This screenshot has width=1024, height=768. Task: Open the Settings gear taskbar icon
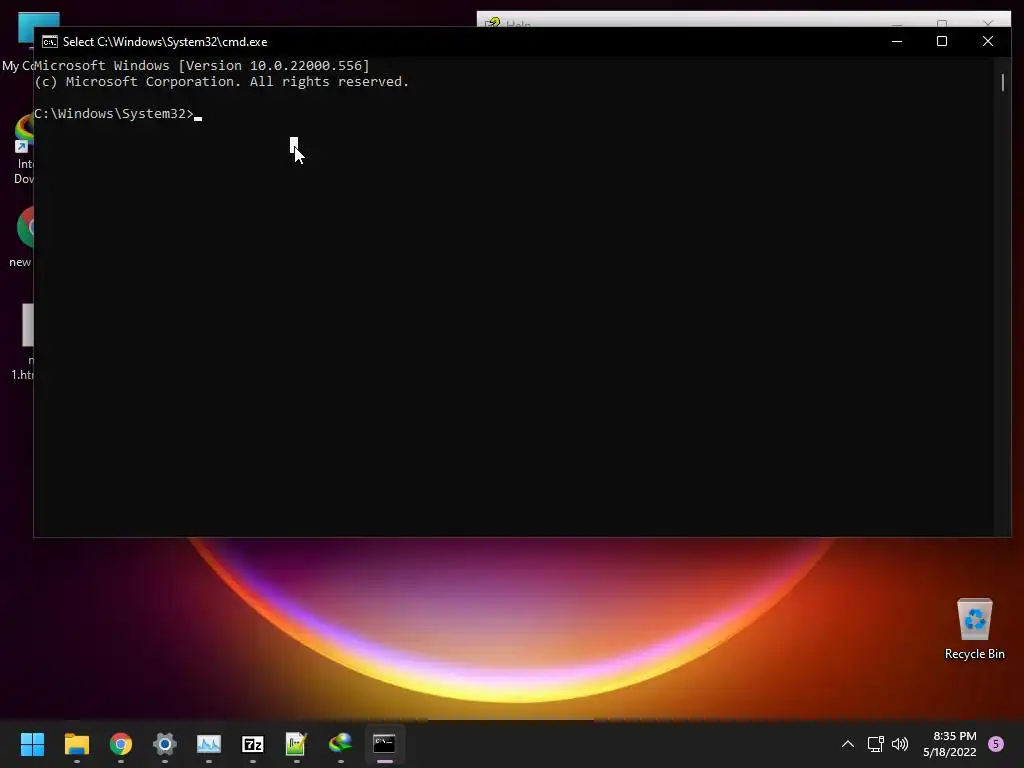pyautogui.click(x=165, y=744)
